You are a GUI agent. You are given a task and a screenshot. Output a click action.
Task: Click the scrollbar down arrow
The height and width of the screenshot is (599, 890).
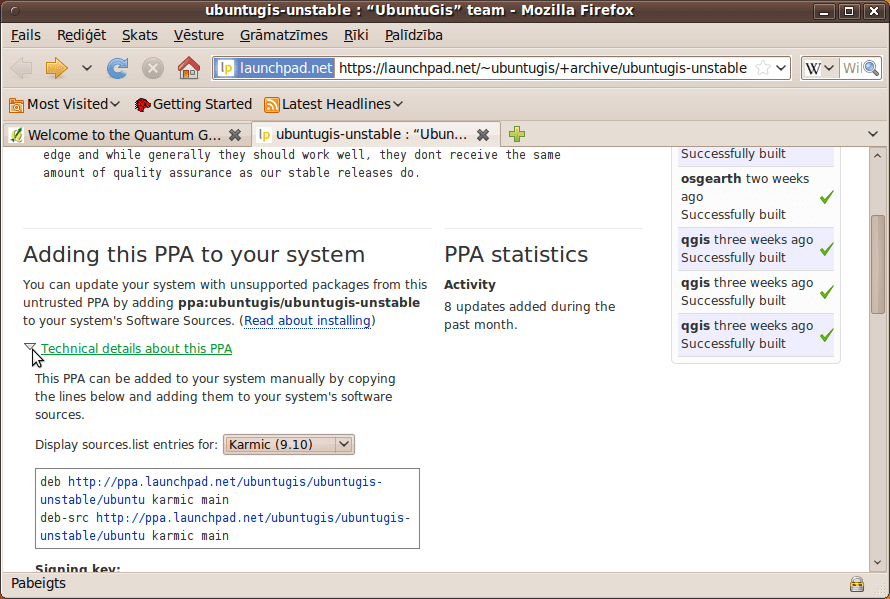pyautogui.click(x=878, y=563)
